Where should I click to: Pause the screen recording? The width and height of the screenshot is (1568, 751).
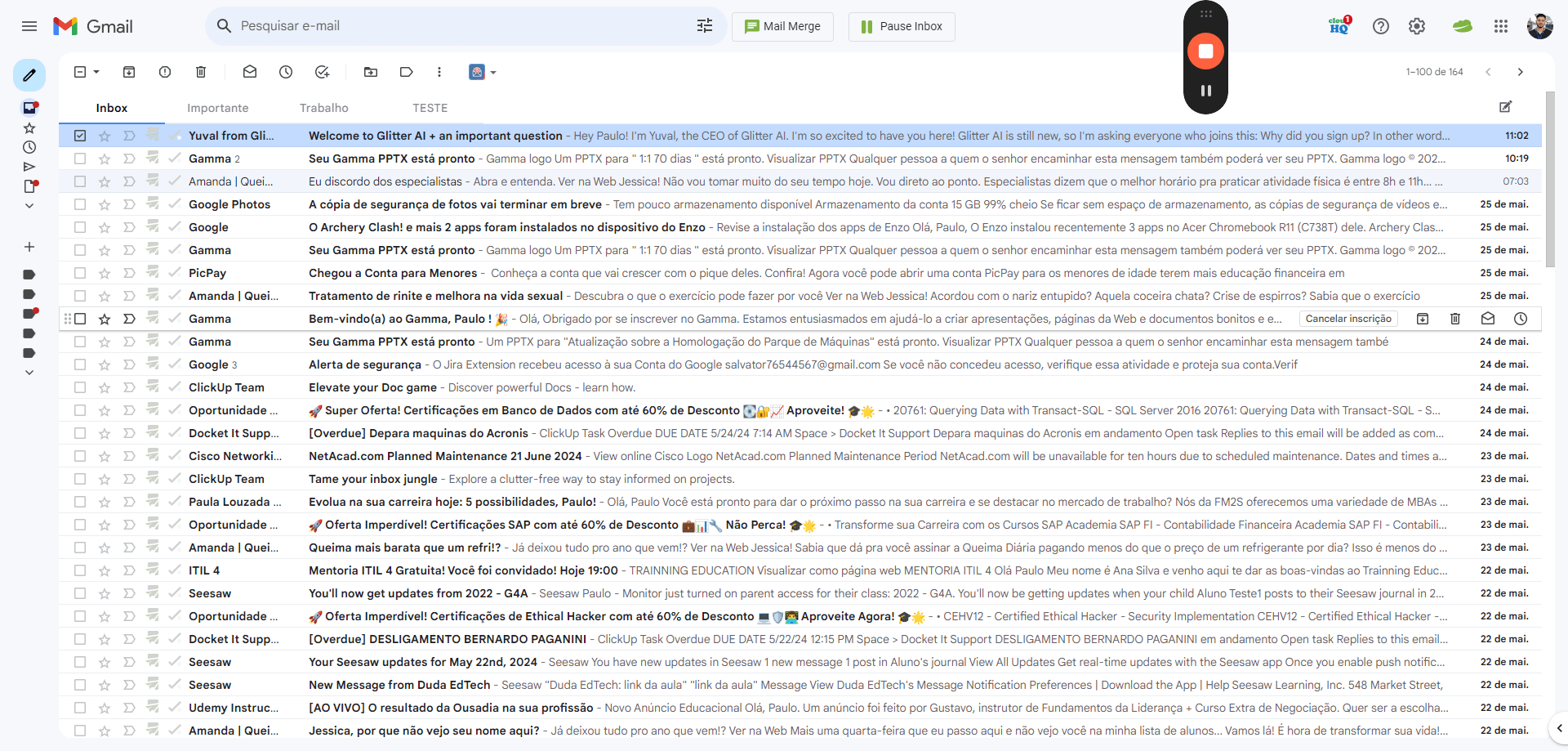1206,91
